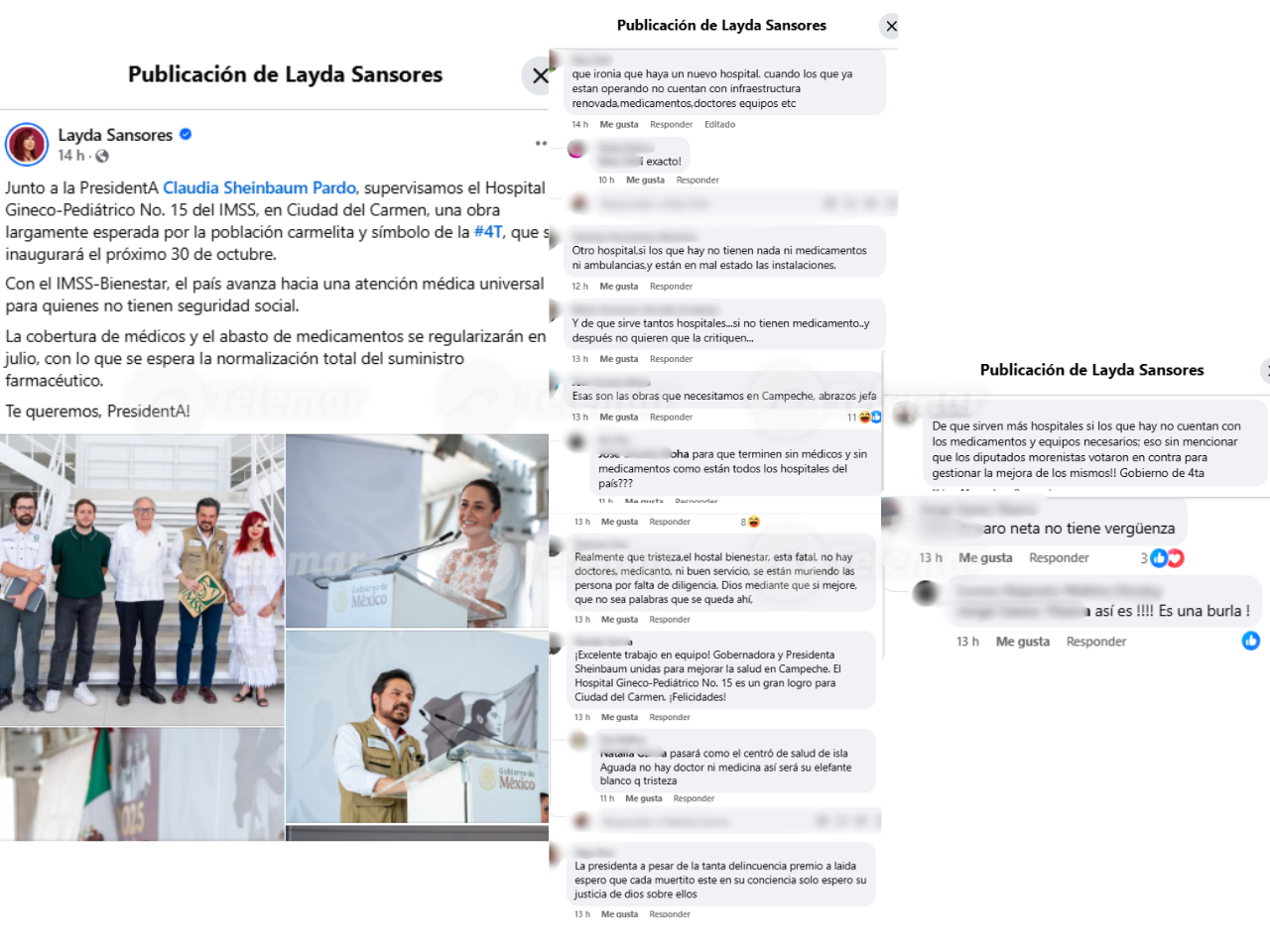Image resolution: width=1270 pixels, height=952 pixels.
Task: Click the verified badge next to Layda Sansores
Action: (186, 135)
